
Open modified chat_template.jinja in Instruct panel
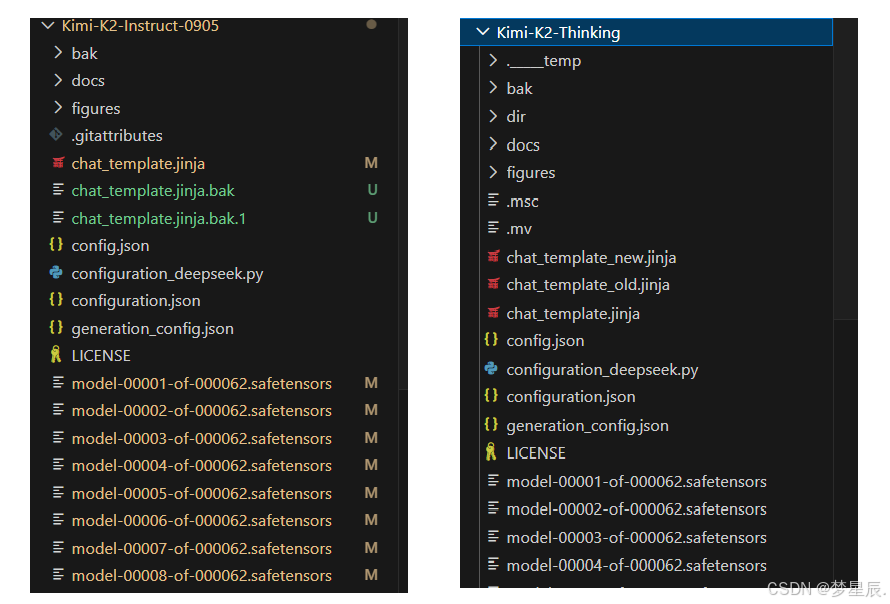(x=138, y=163)
